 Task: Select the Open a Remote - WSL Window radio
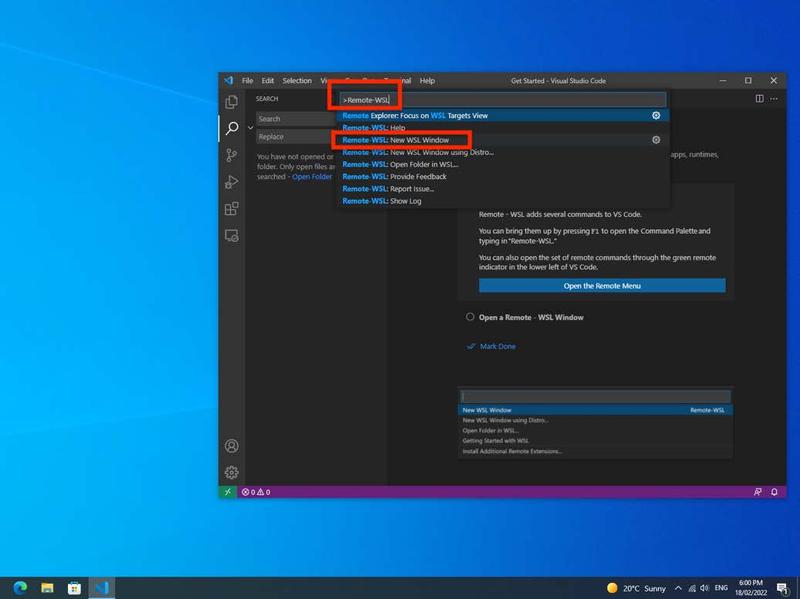470,317
